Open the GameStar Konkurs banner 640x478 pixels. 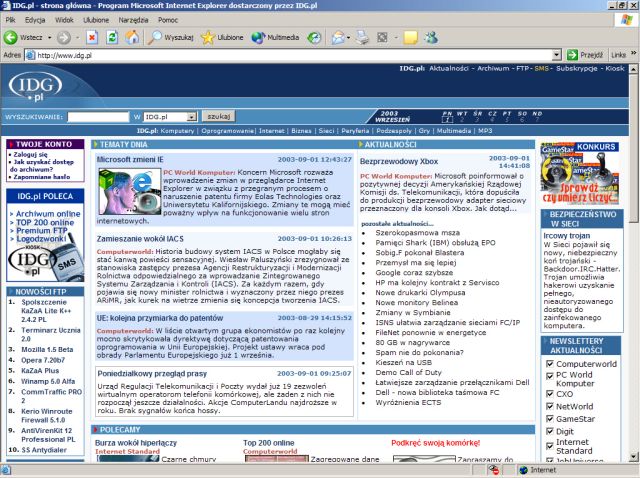point(580,173)
